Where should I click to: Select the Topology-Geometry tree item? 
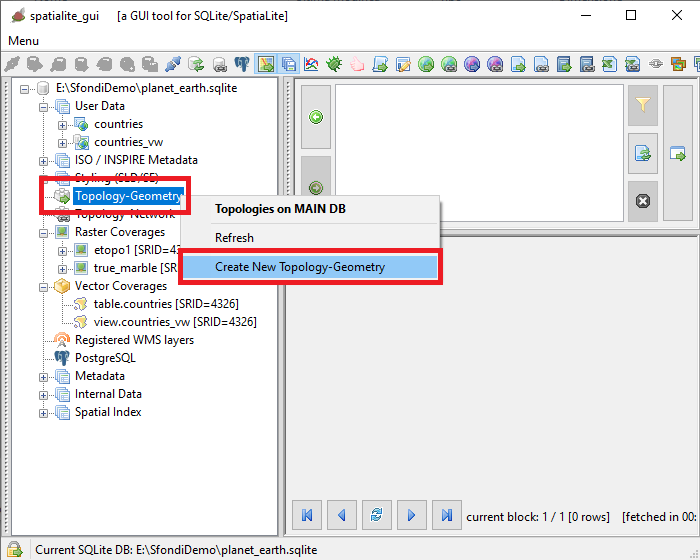point(129,196)
